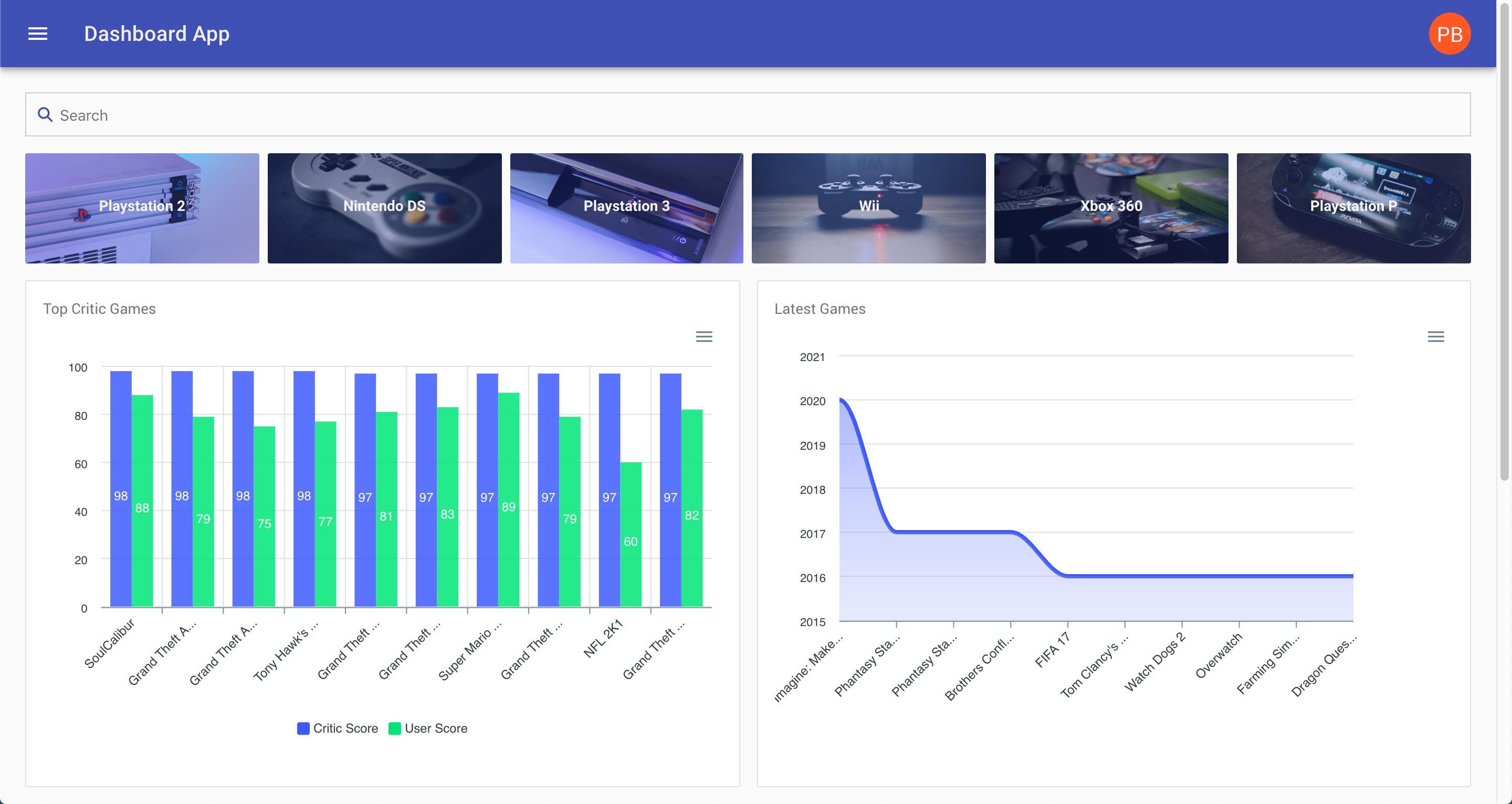Select the Nintendo DS platform card
Screen dimensions: 1512x804
click(384, 208)
